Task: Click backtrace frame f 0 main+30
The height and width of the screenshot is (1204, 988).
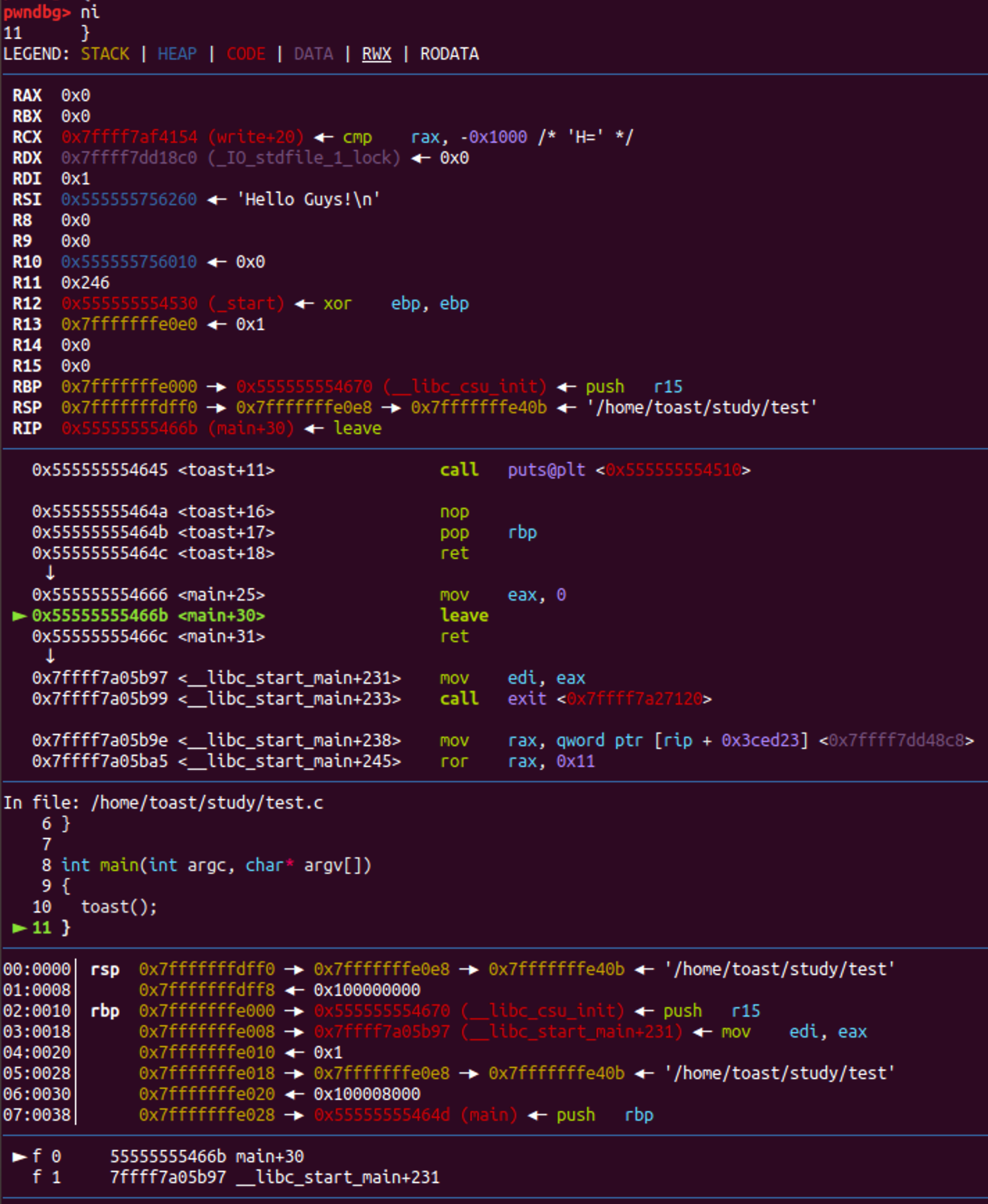Action: [168, 1156]
